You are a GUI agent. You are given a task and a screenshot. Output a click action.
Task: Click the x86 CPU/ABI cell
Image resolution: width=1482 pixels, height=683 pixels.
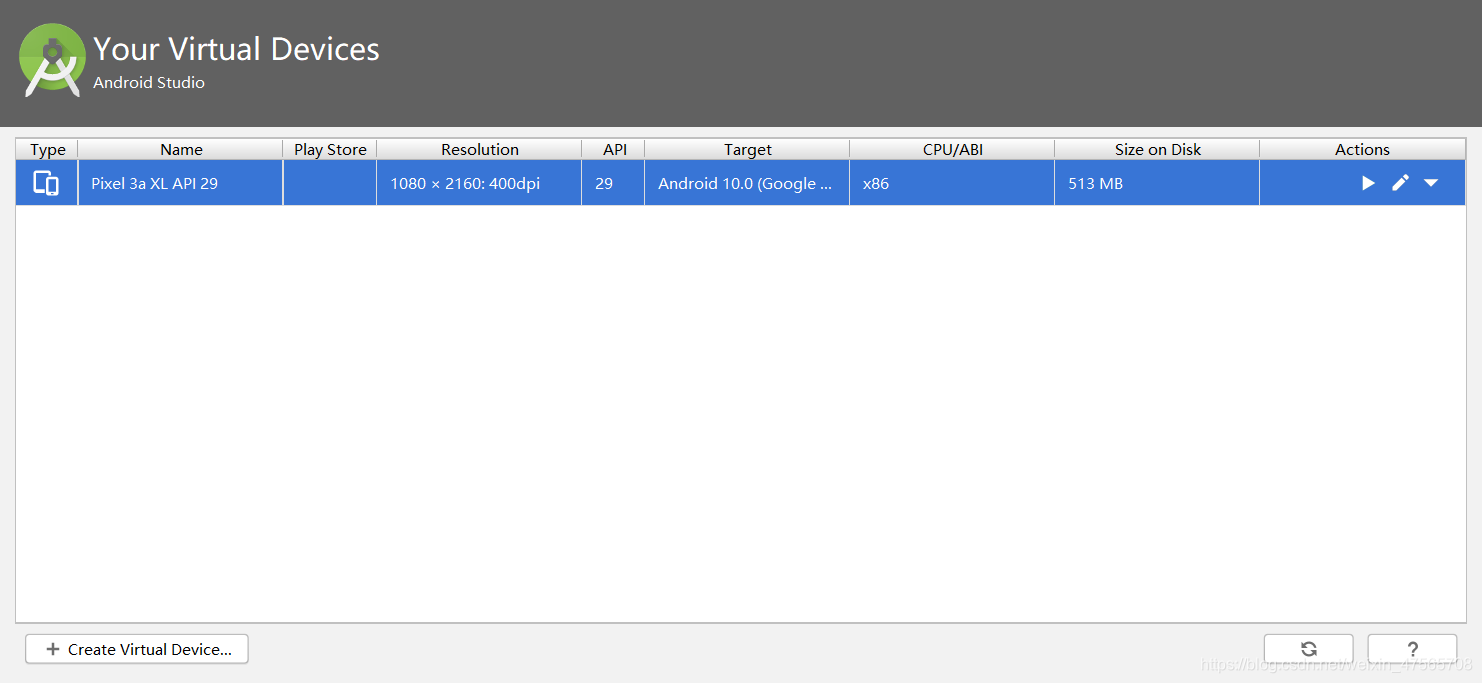click(x=952, y=183)
